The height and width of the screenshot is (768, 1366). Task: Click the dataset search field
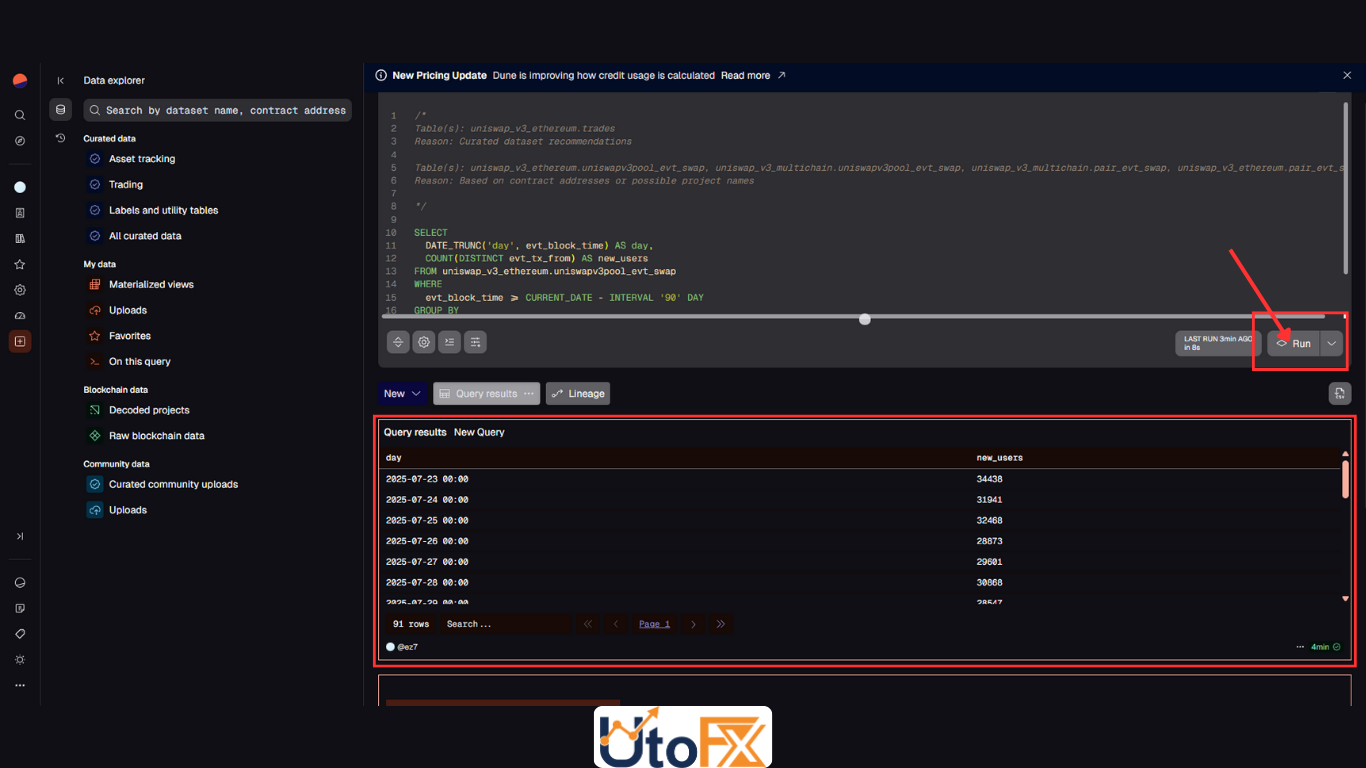click(x=216, y=110)
